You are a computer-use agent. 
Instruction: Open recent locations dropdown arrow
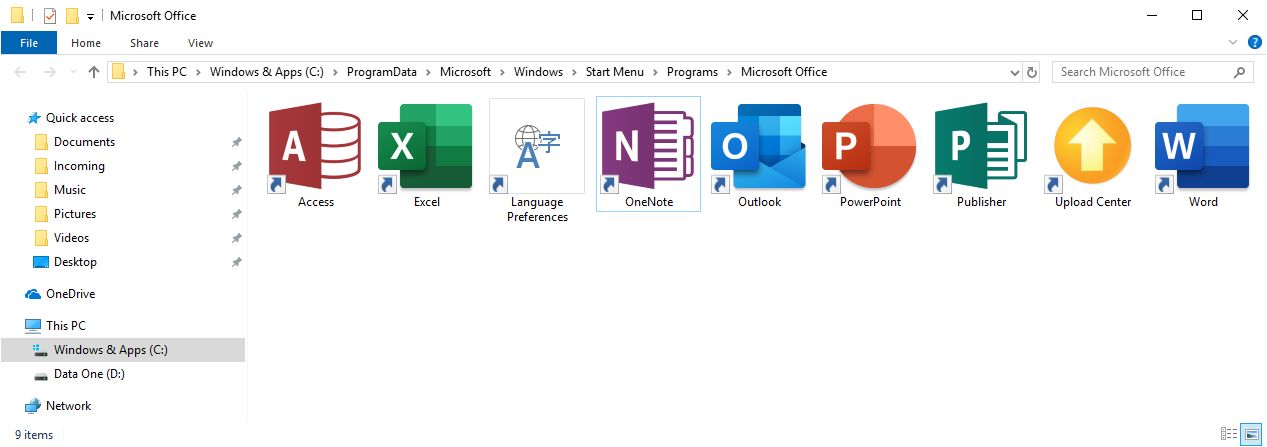73,72
